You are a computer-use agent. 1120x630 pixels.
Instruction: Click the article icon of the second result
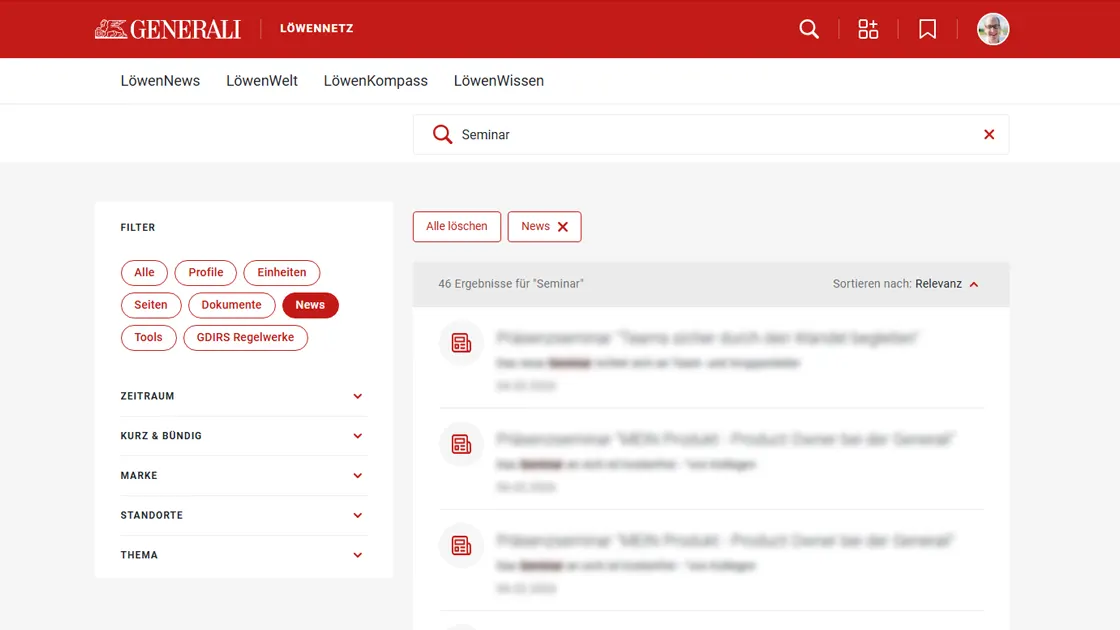coord(461,444)
